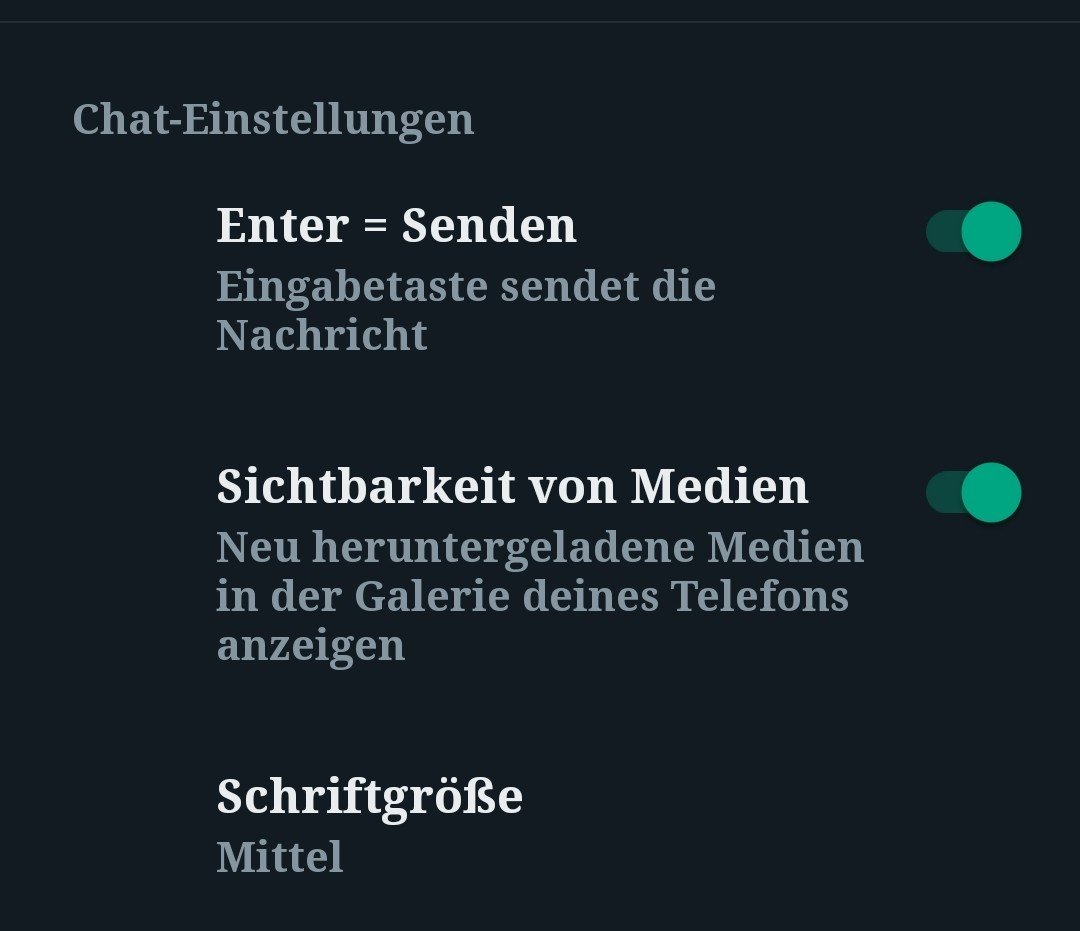1080x931 pixels.
Task: Click the green knob of the Enter = Senden switch
Action: tap(991, 231)
